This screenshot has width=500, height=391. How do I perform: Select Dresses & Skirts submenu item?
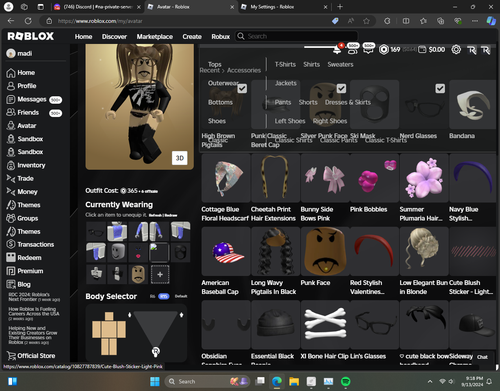click(x=348, y=102)
